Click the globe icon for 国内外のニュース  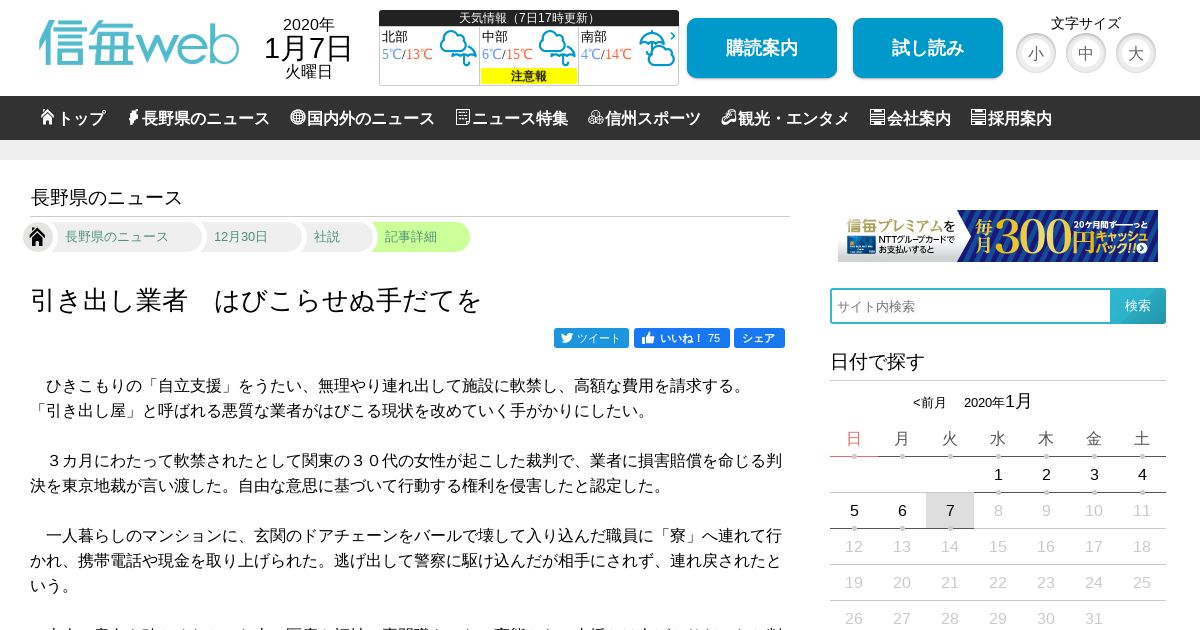298,117
